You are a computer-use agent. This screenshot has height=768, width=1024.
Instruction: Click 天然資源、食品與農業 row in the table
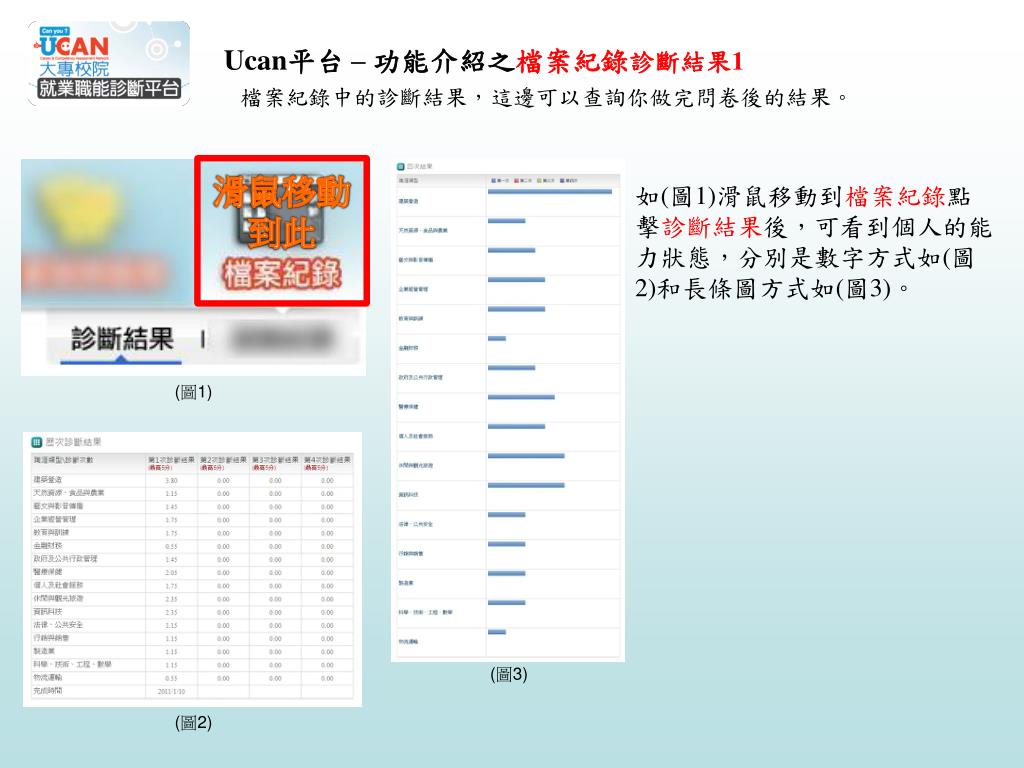69,493
